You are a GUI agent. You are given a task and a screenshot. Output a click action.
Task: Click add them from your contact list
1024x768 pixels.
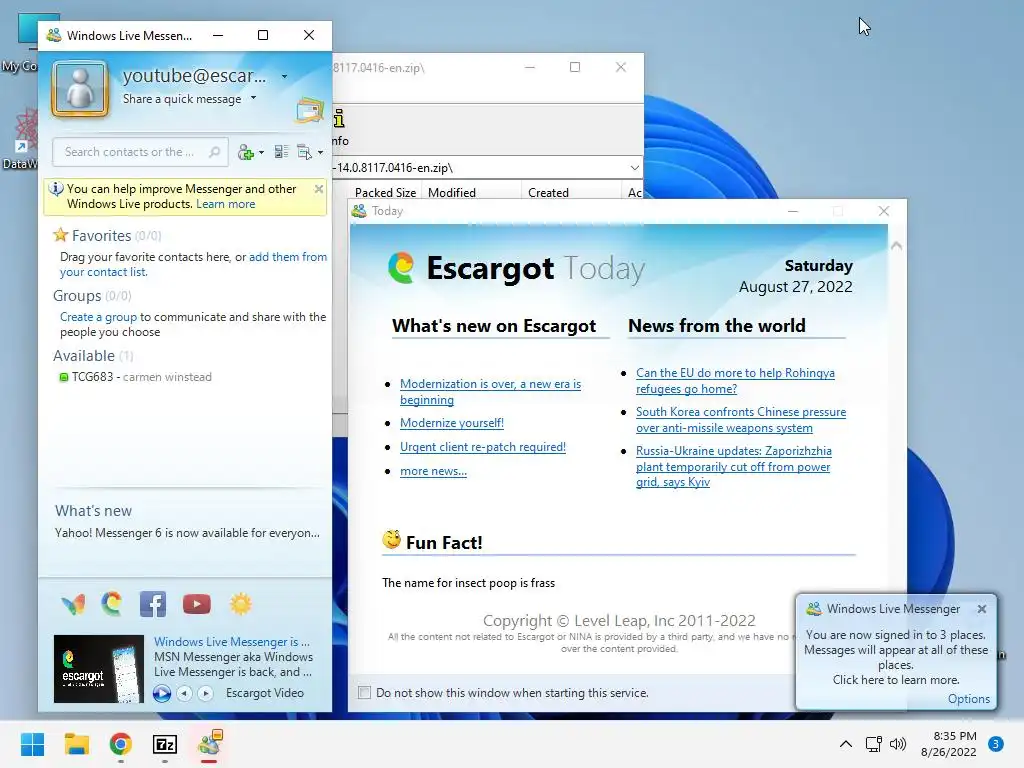193,264
